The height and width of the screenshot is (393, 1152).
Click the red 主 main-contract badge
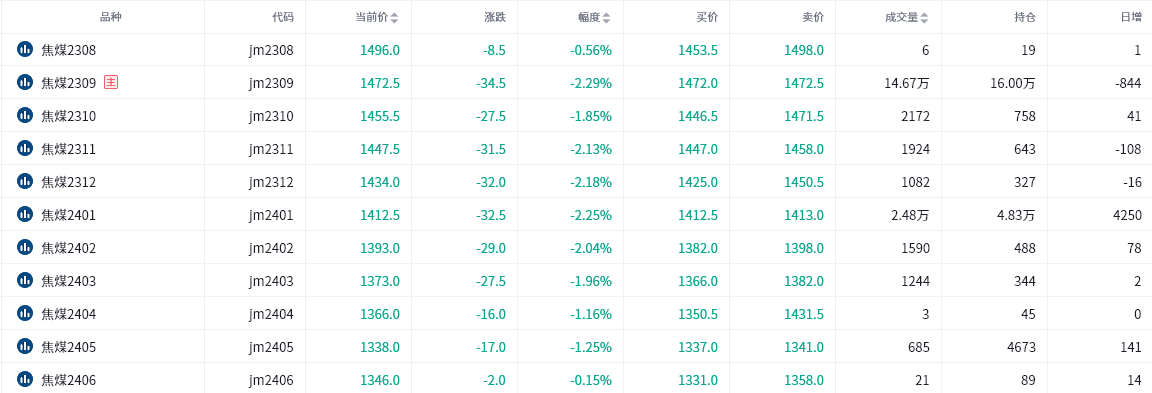[x=110, y=83]
